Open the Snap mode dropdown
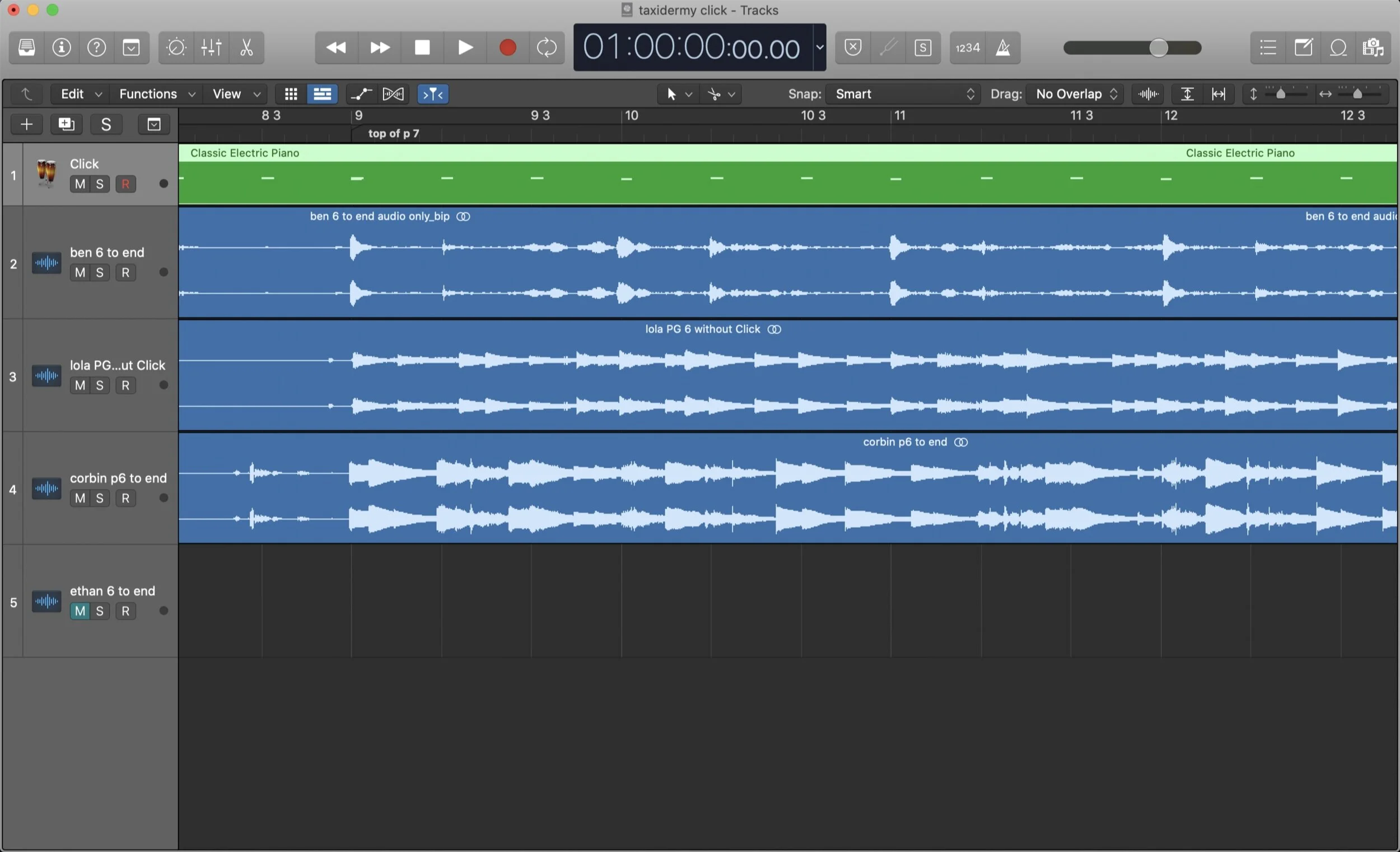 pos(904,94)
